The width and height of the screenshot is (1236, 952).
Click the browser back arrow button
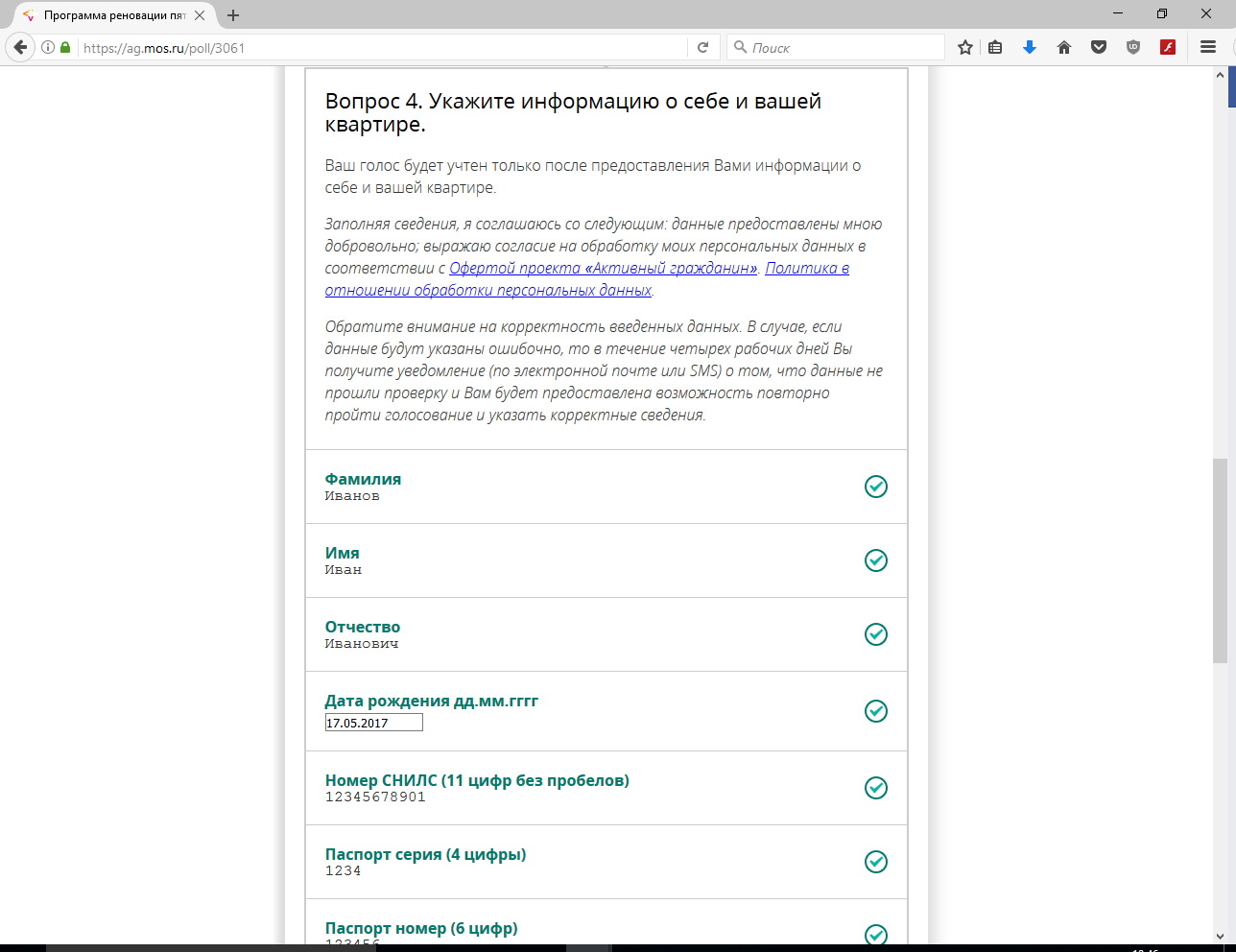click(21, 47)
